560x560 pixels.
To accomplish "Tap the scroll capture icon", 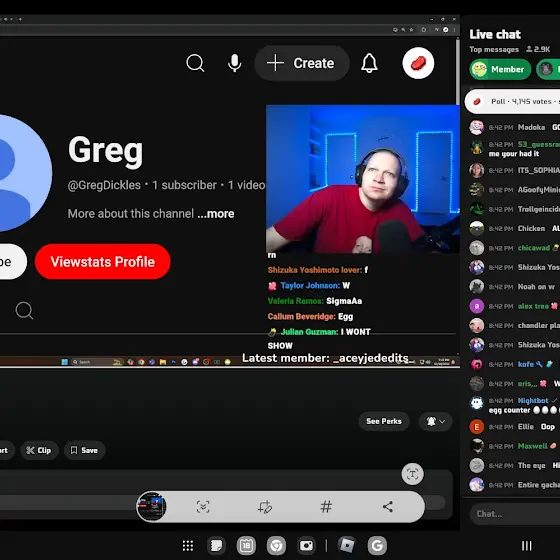I will point(203,507).
